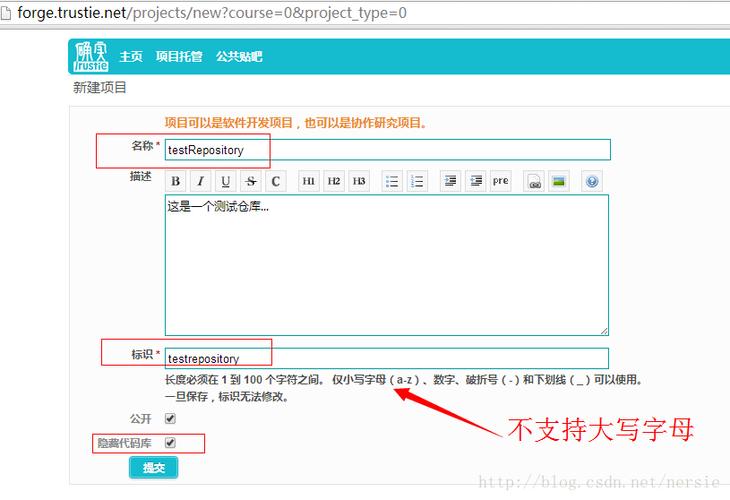The width and height of the screenshot is (730, 500).
Task: Toggle bold formatting in description editor
Action: point(176,181)
